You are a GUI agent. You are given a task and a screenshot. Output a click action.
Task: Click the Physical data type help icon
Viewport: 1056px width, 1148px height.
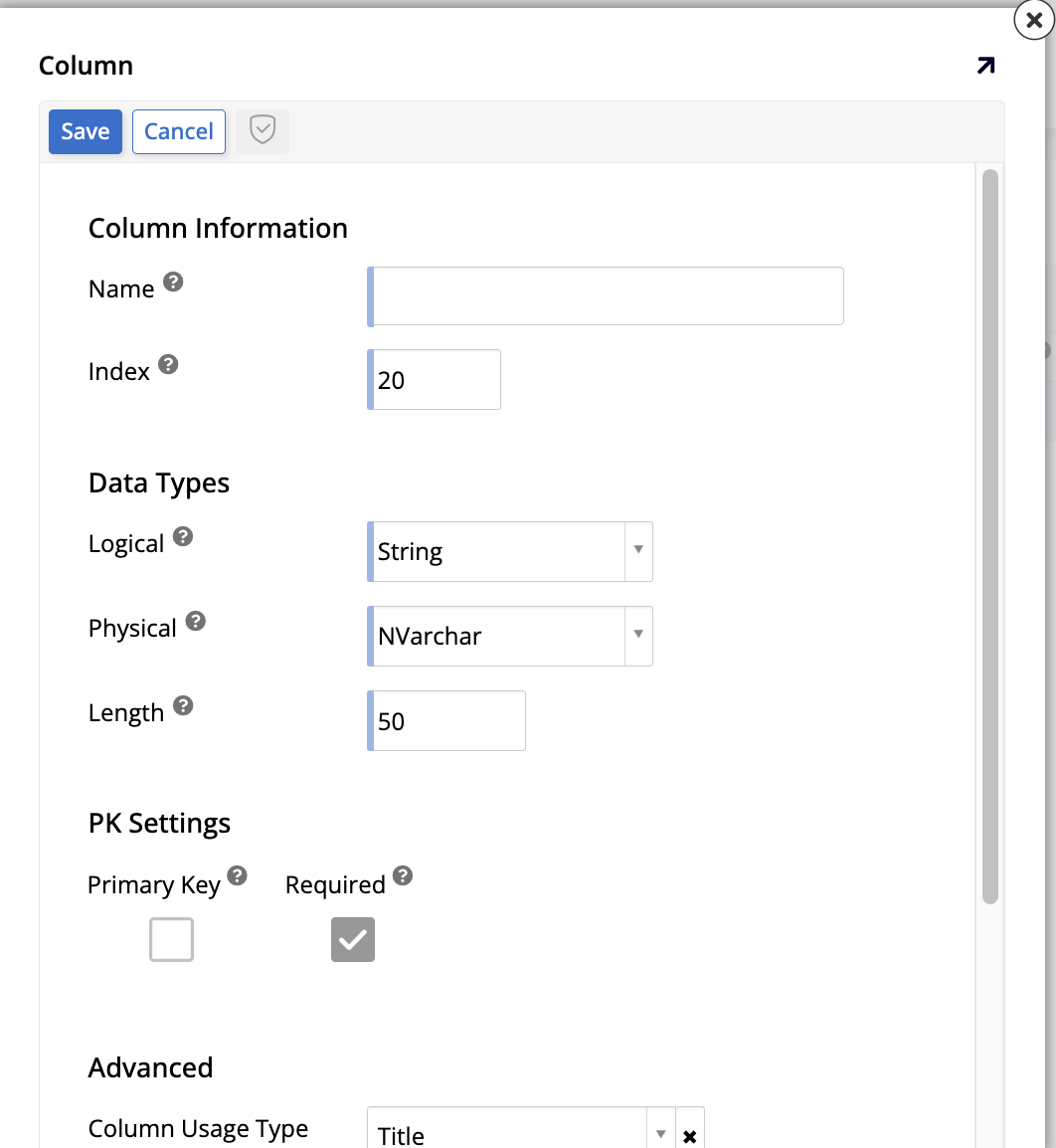pos(196,622)
